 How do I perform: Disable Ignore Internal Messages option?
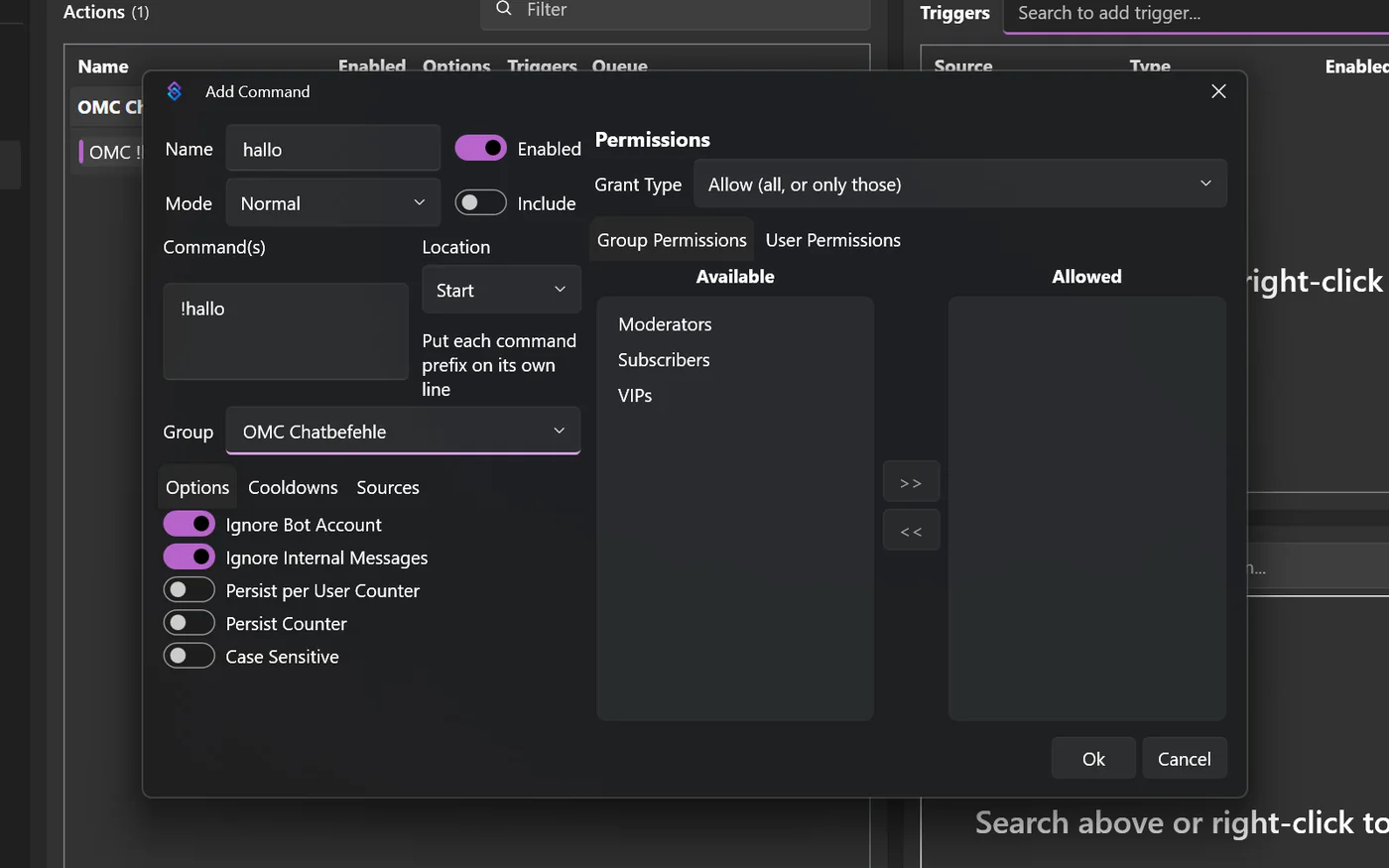[x=189, y=557]
